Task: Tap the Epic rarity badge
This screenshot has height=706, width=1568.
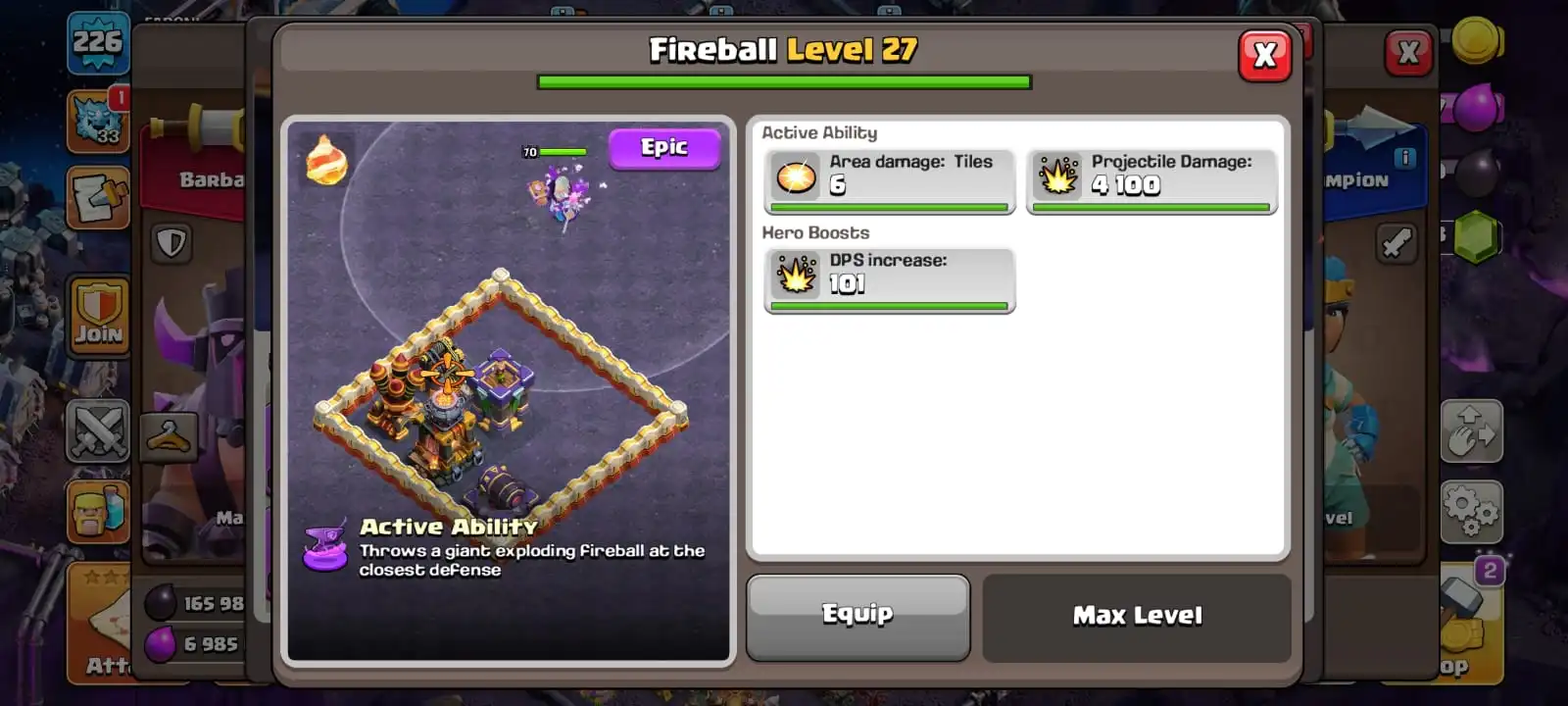Action: tap(664, 148)
